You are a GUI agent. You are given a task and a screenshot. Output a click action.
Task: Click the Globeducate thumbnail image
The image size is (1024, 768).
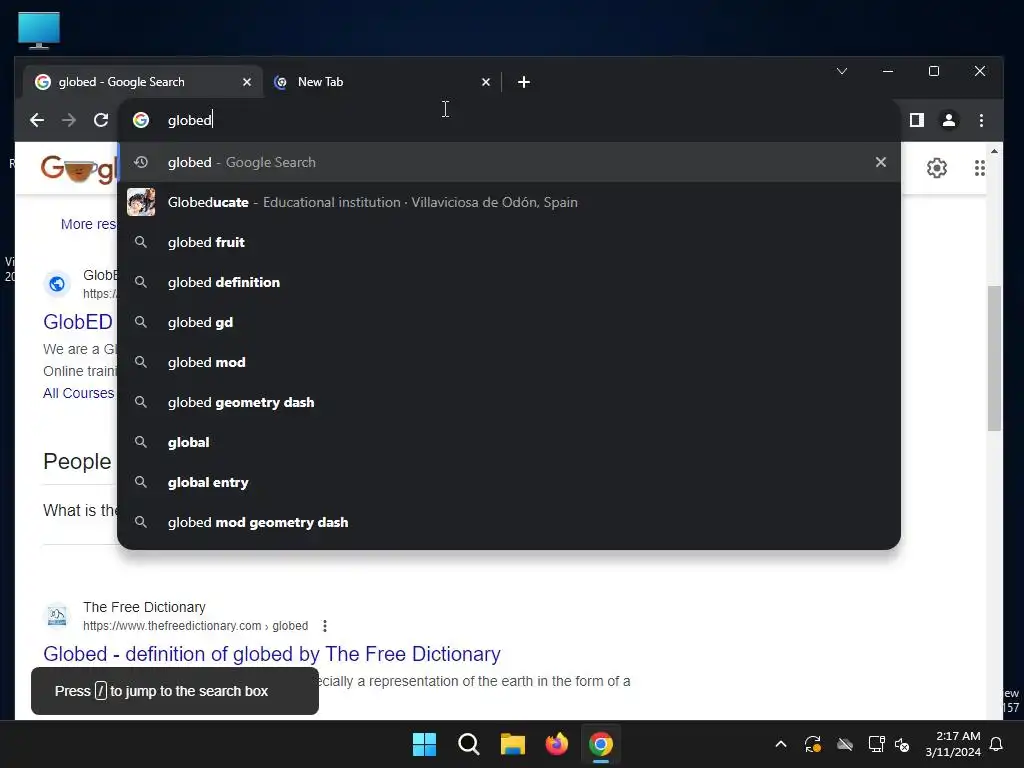tap(141, 202)
